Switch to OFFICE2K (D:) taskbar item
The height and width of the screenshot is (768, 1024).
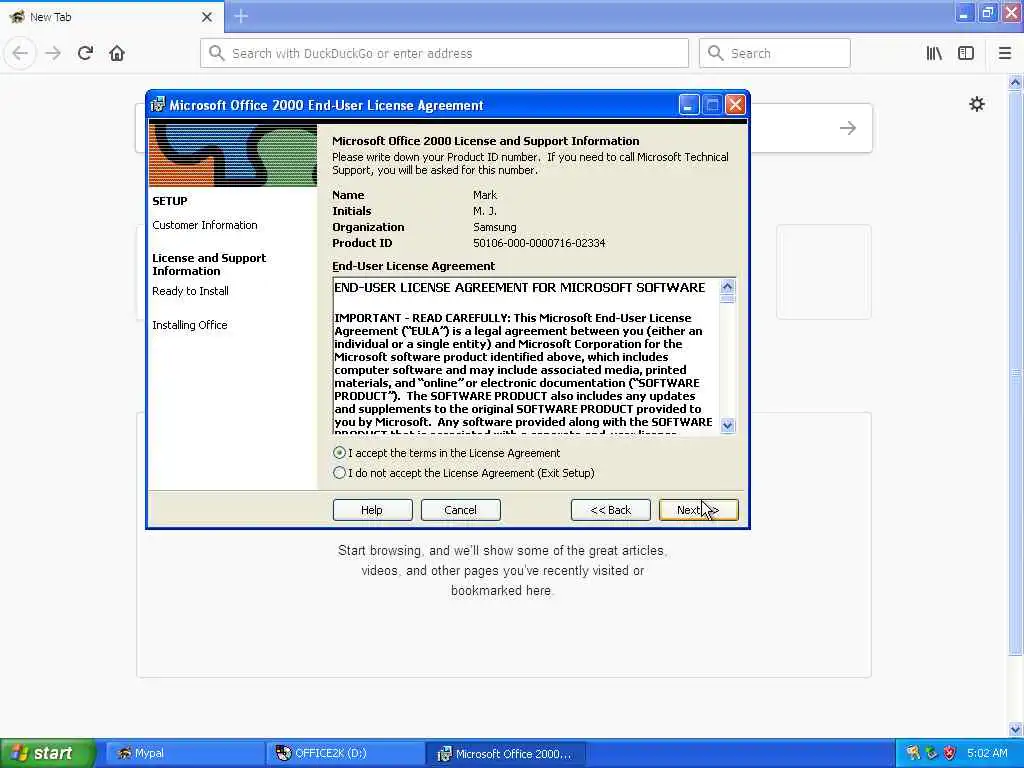click(345, 753)
